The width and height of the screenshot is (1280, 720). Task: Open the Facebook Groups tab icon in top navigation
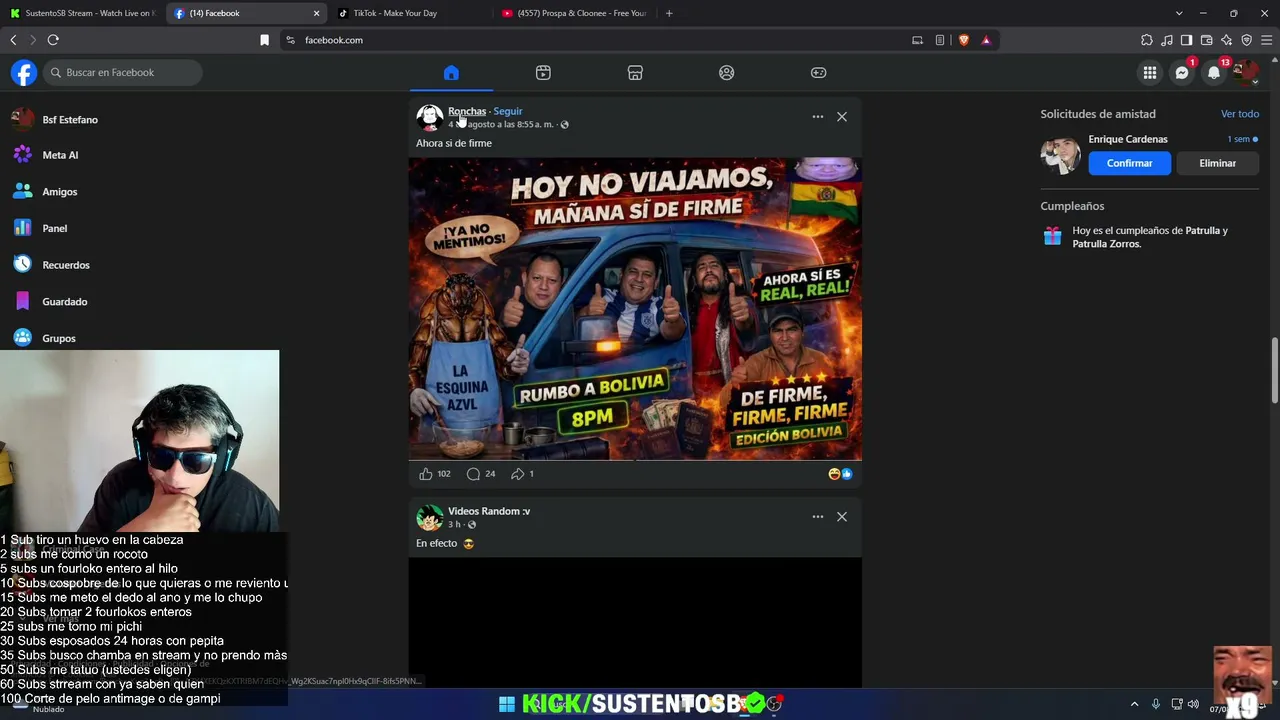[x=727, y=72]
